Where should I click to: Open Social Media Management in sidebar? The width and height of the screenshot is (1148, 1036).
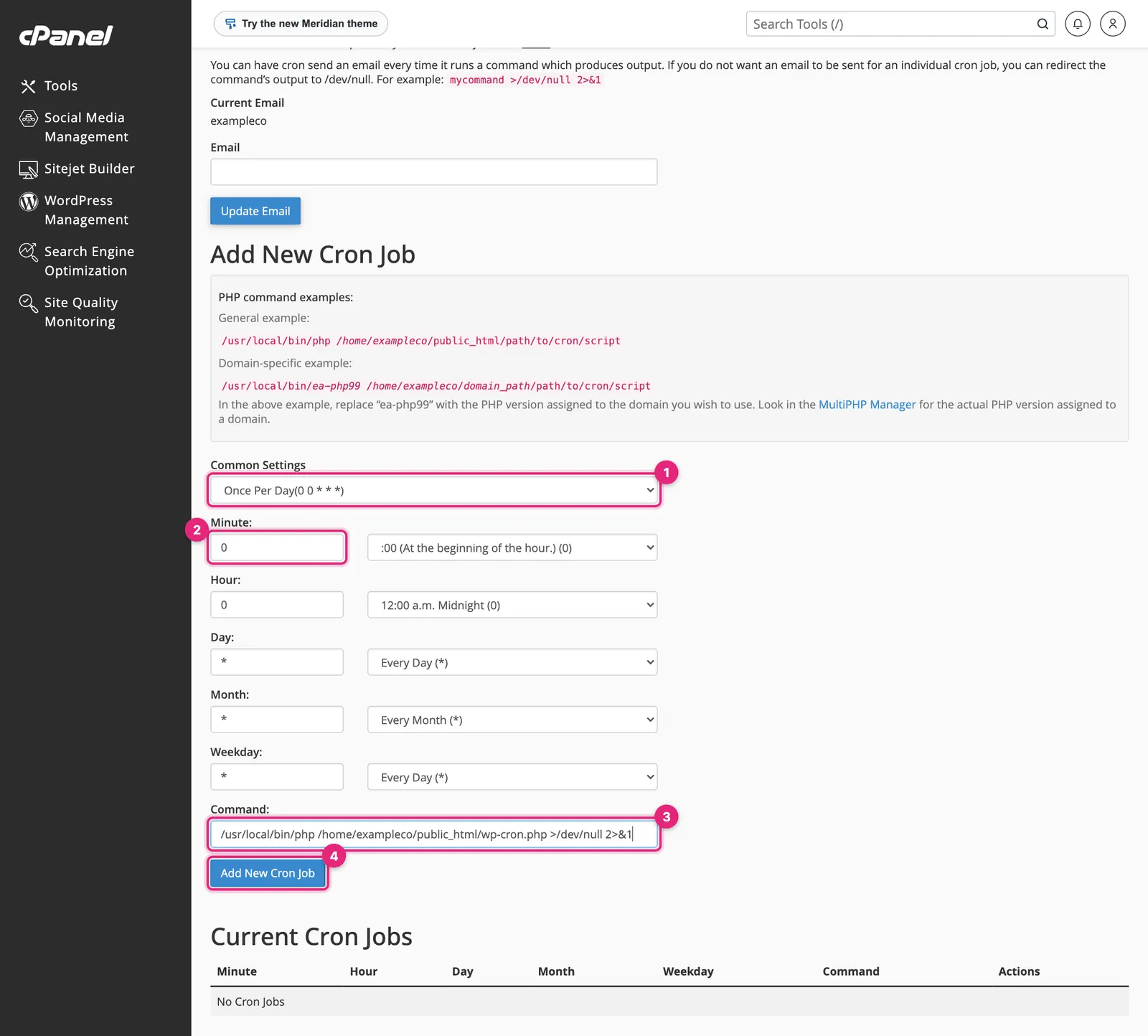click(86, 127)
